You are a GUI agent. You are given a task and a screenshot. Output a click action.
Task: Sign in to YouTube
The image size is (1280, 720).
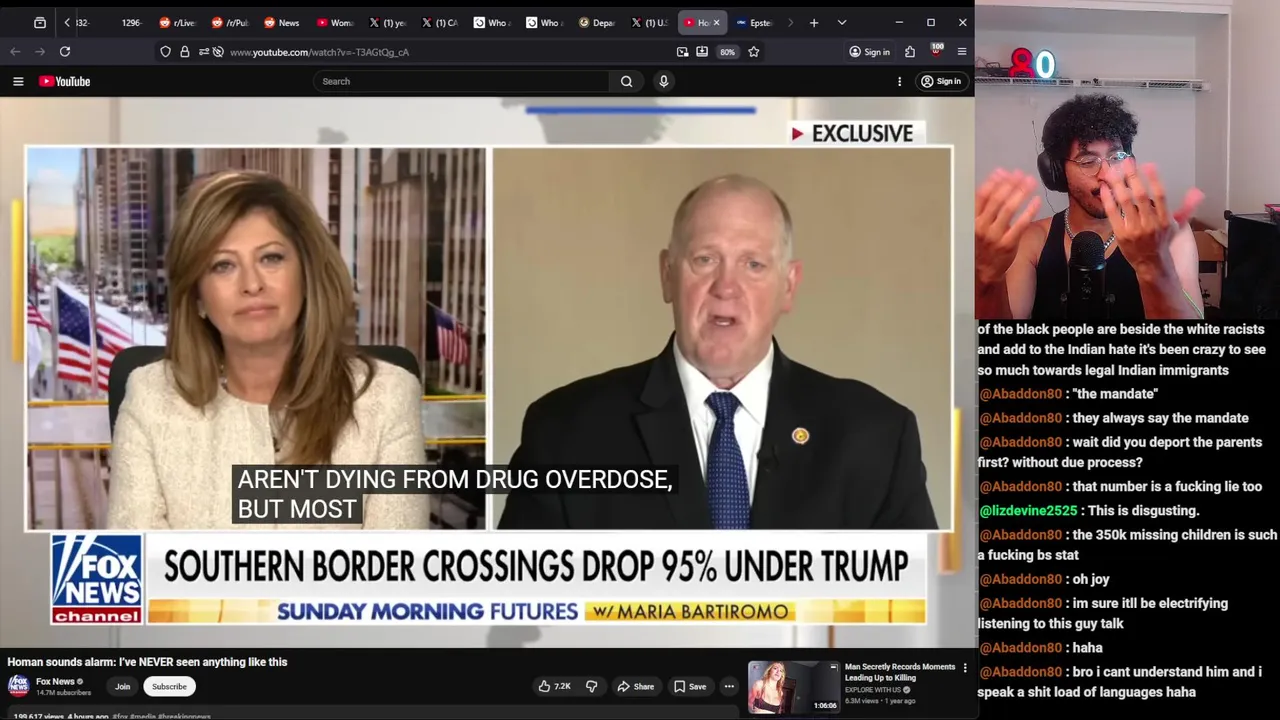[941, 81]
